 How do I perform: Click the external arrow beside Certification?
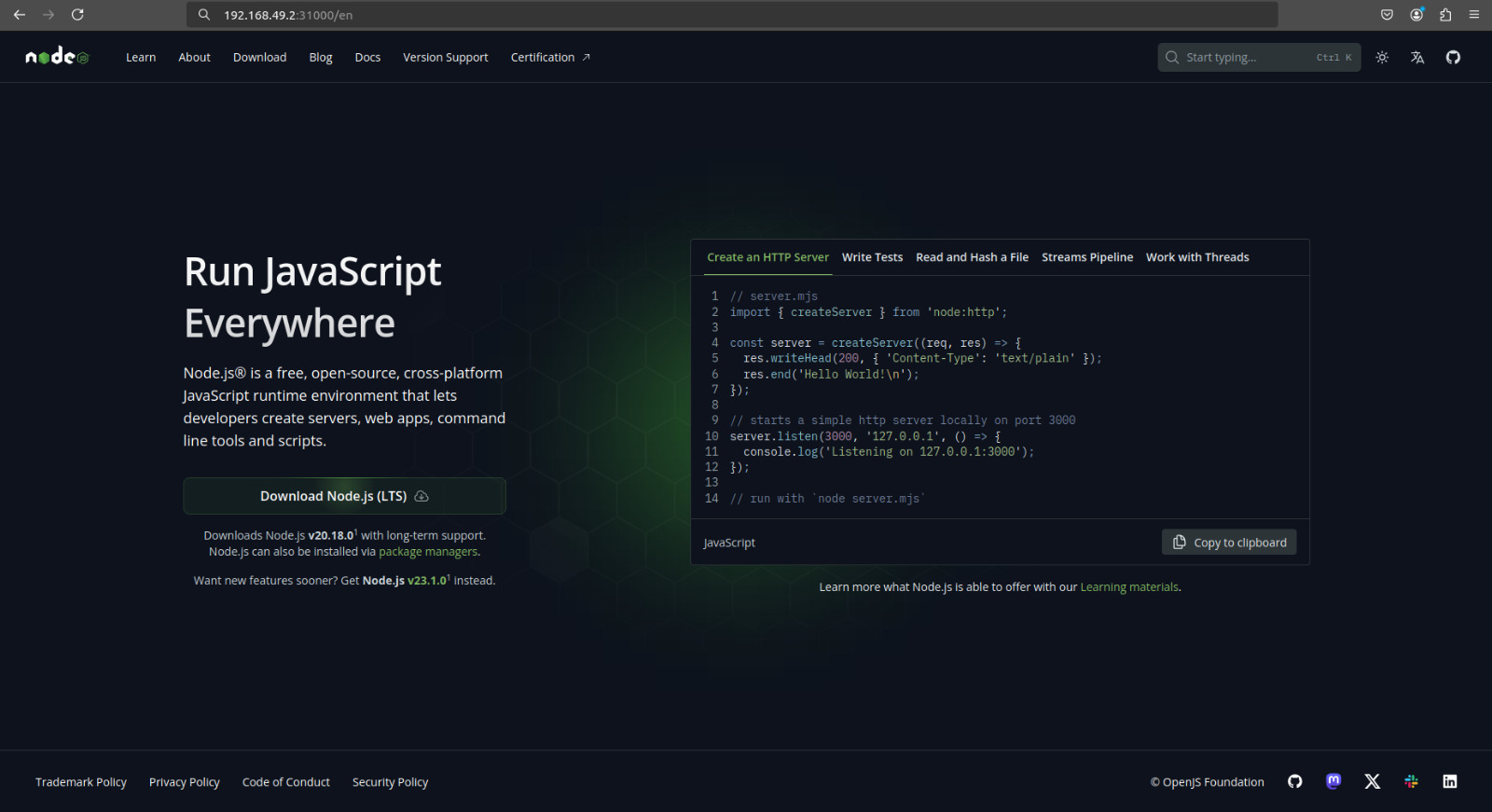[x=587, y=57]
